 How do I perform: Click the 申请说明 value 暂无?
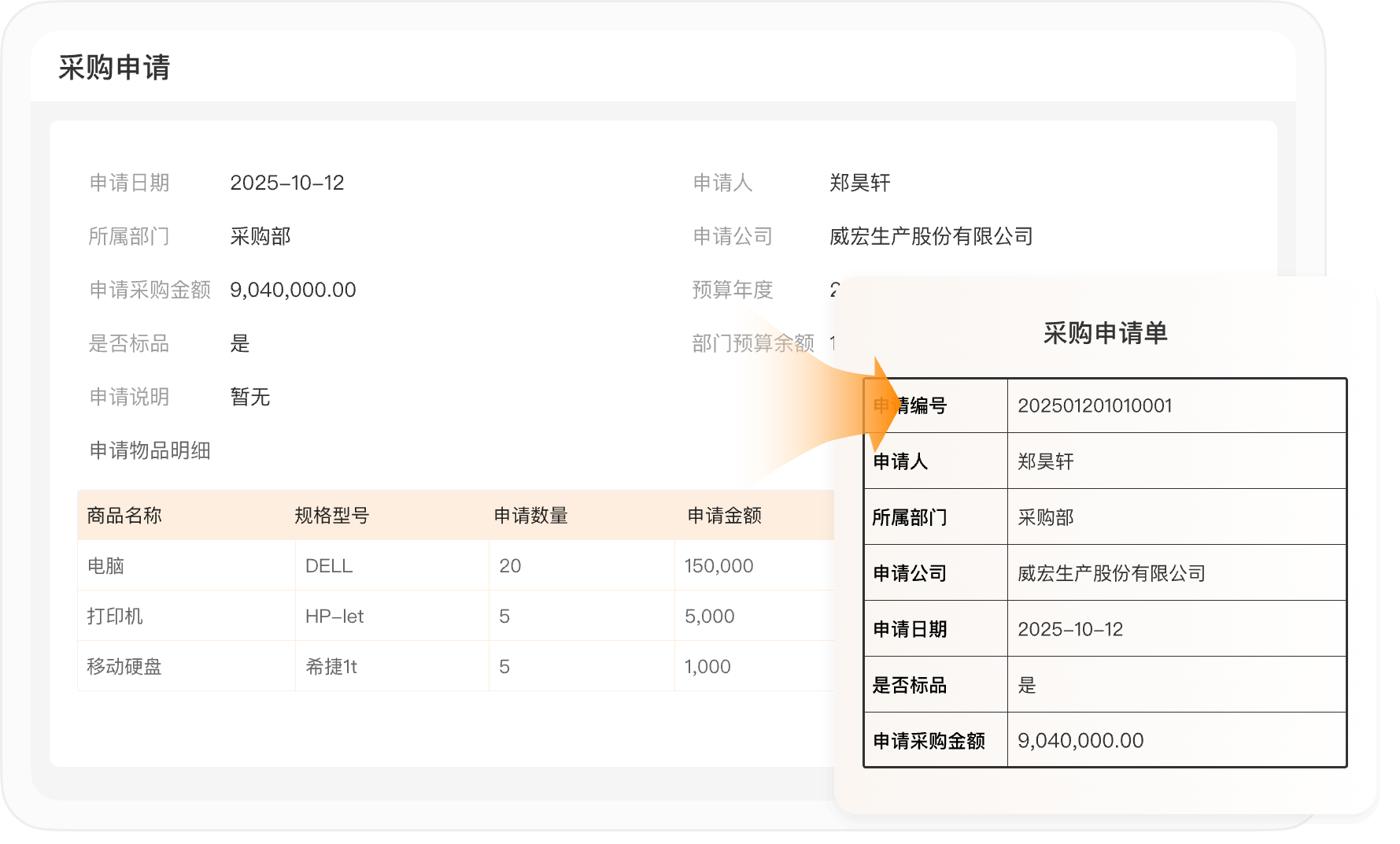[249, 397]
